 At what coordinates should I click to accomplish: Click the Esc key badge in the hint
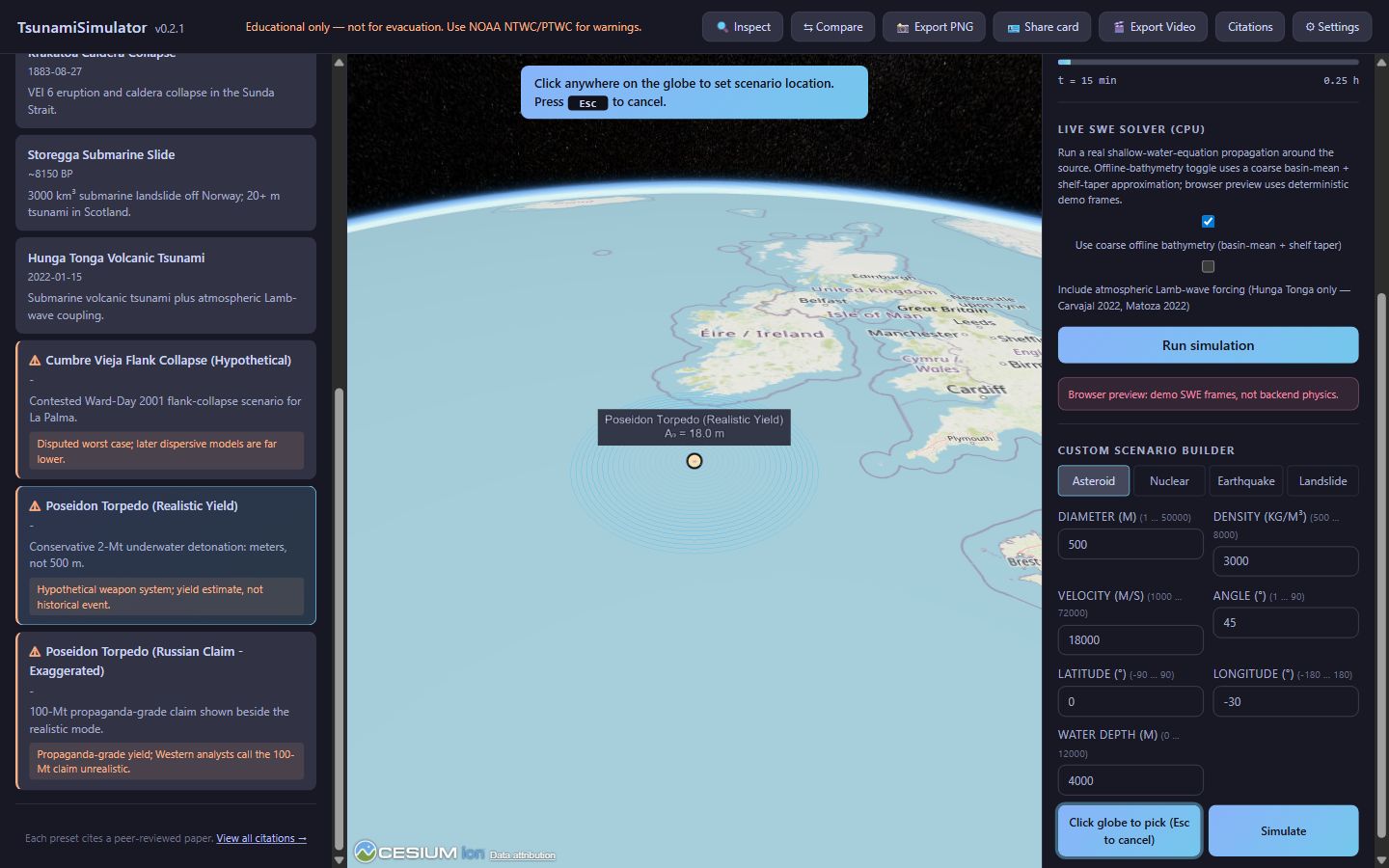point(587,103)
